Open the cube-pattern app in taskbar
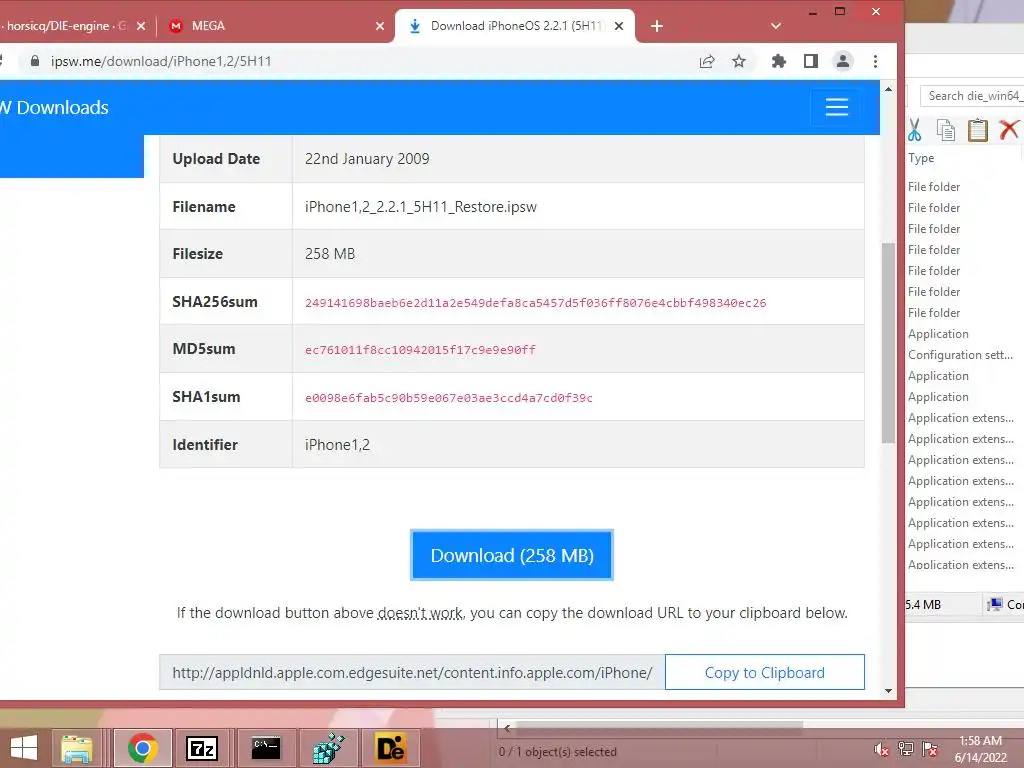Screen dimensions: 1024x768 328,748
